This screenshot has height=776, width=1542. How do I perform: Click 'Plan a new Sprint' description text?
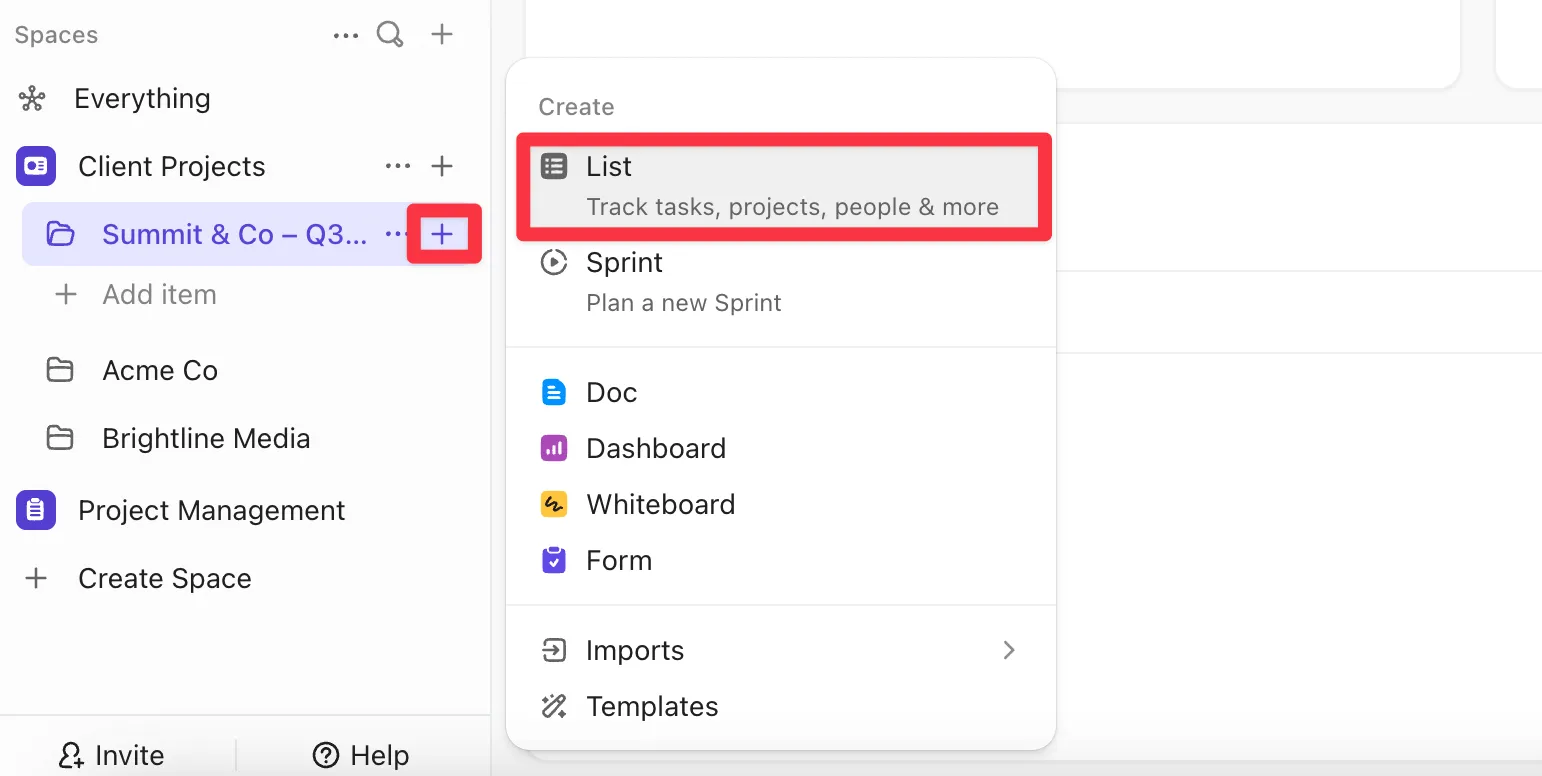(x=684, y=303)
